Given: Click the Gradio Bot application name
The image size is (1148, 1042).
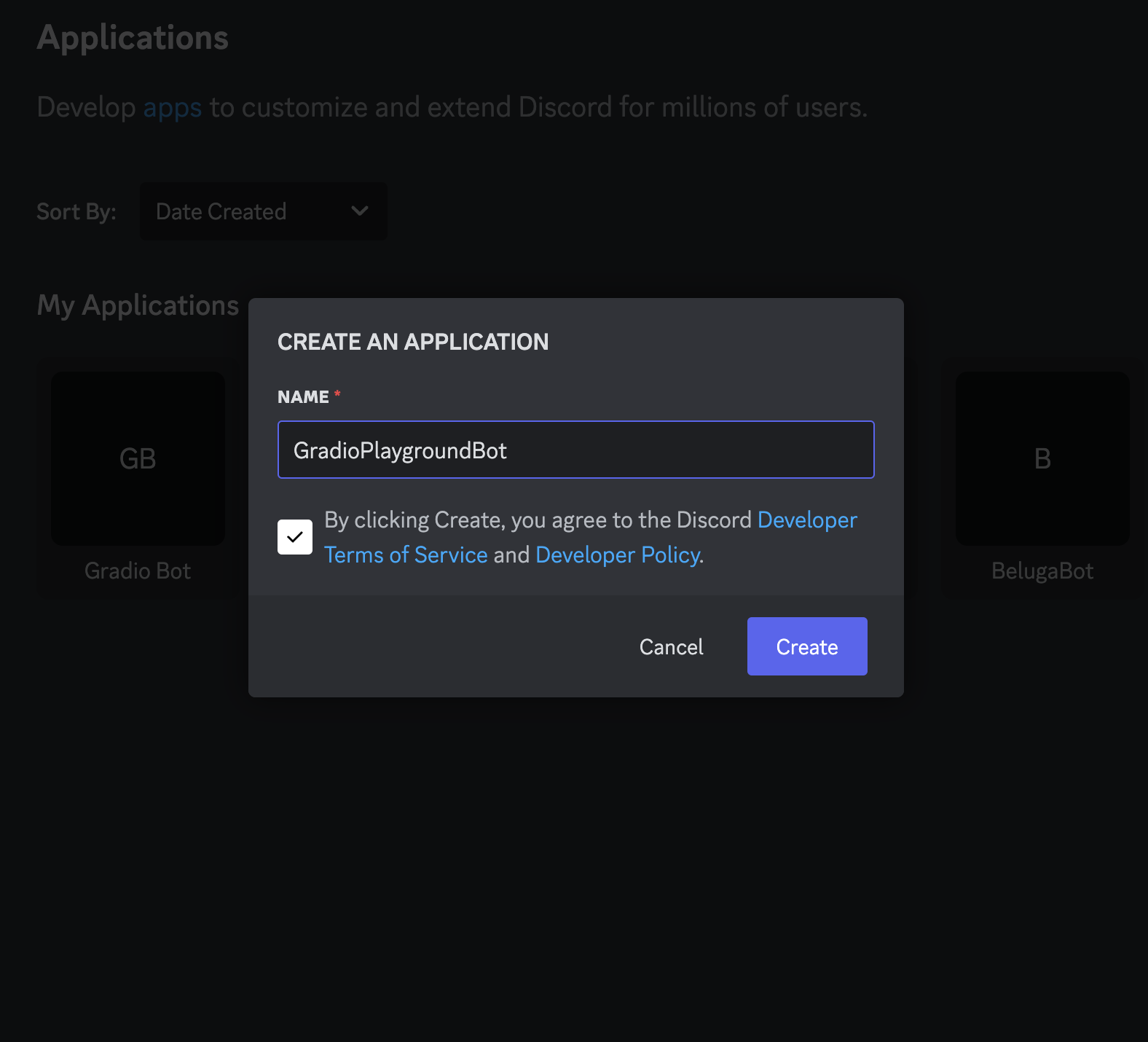Looking at the screenshot, I should tap(138, 571).
